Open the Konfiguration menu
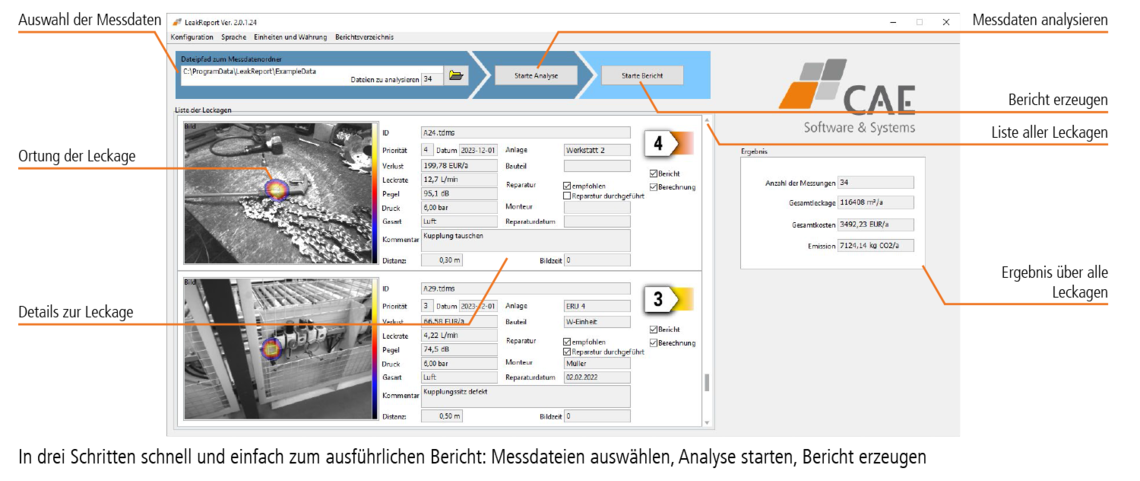Image resolution: width=1140 pixels, height=481 pixels. pyautogui.click(x=192, y=37)
